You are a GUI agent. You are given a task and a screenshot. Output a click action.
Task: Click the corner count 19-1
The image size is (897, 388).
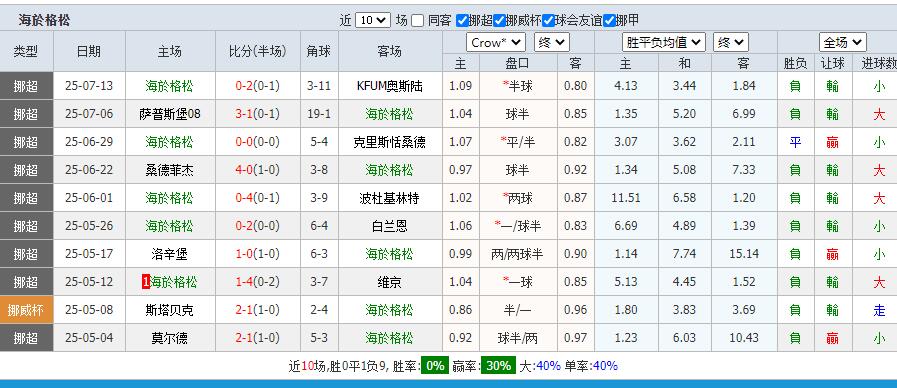(319, 114)
